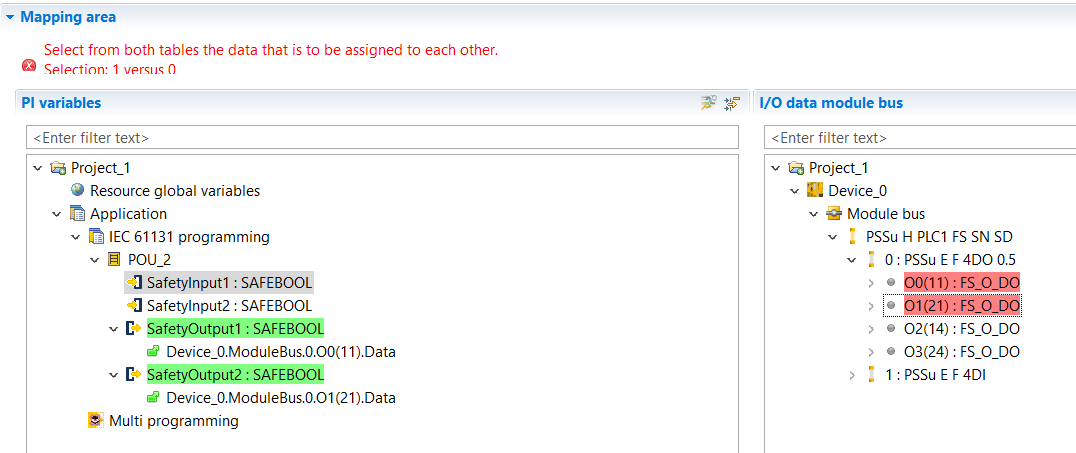Screen dimensions: 1076x453
Task: Click the red error icon beside the message
Action: pyautogui.click(x=29, y=65)
